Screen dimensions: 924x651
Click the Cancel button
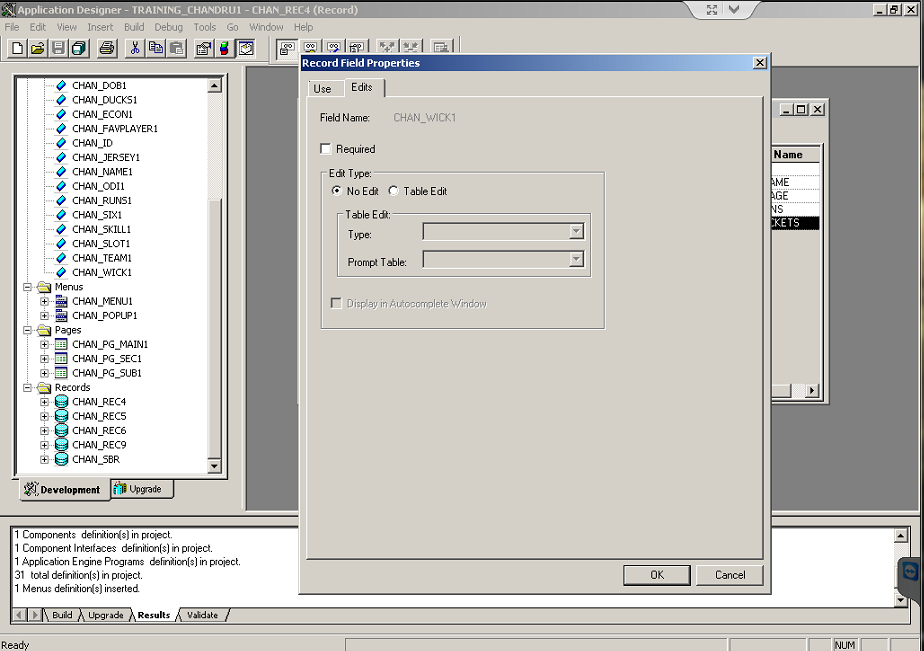pyautogui.click(x=730, y=575)
